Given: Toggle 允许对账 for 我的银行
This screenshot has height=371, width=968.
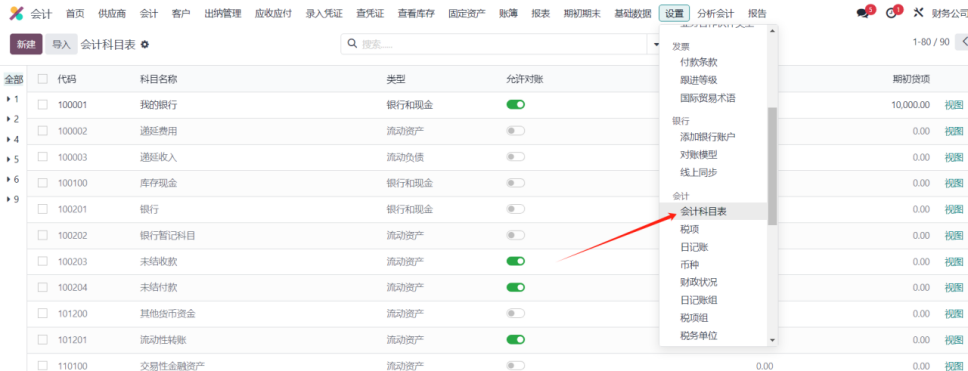Looking at the screenshot, I should 515,105.
